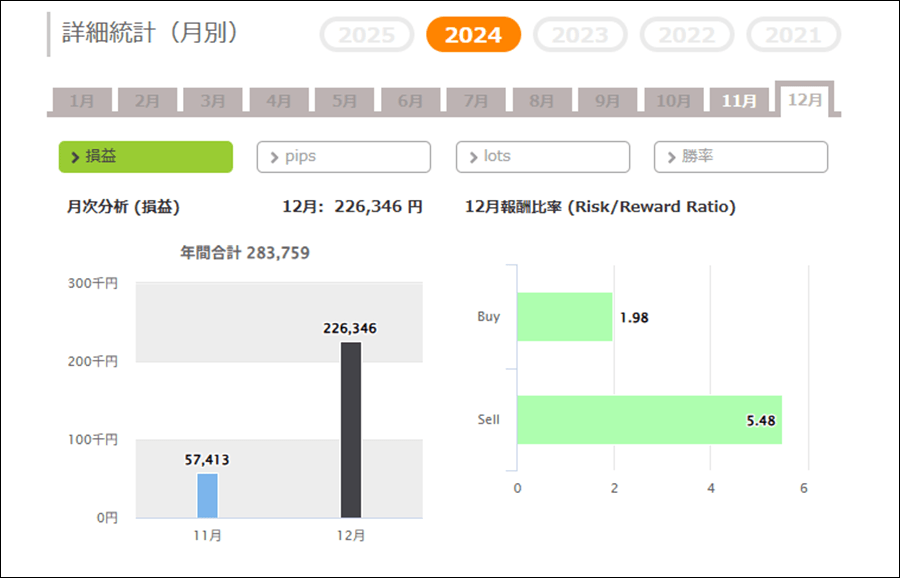Image resolution: width=900 pixels, height=578 pixels.
Task: Open the 12月 month tab
Action: [805, 100]
